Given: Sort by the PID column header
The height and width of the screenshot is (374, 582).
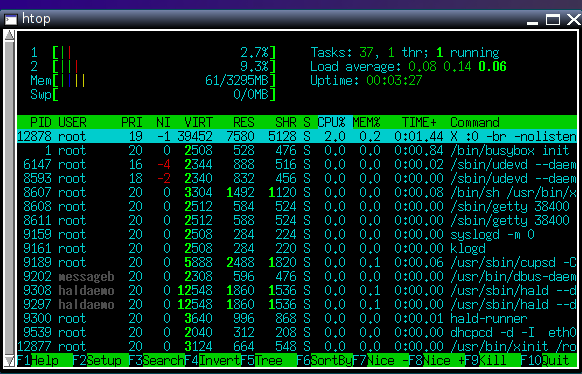Looking at the screenshot, I should point(41,122).
